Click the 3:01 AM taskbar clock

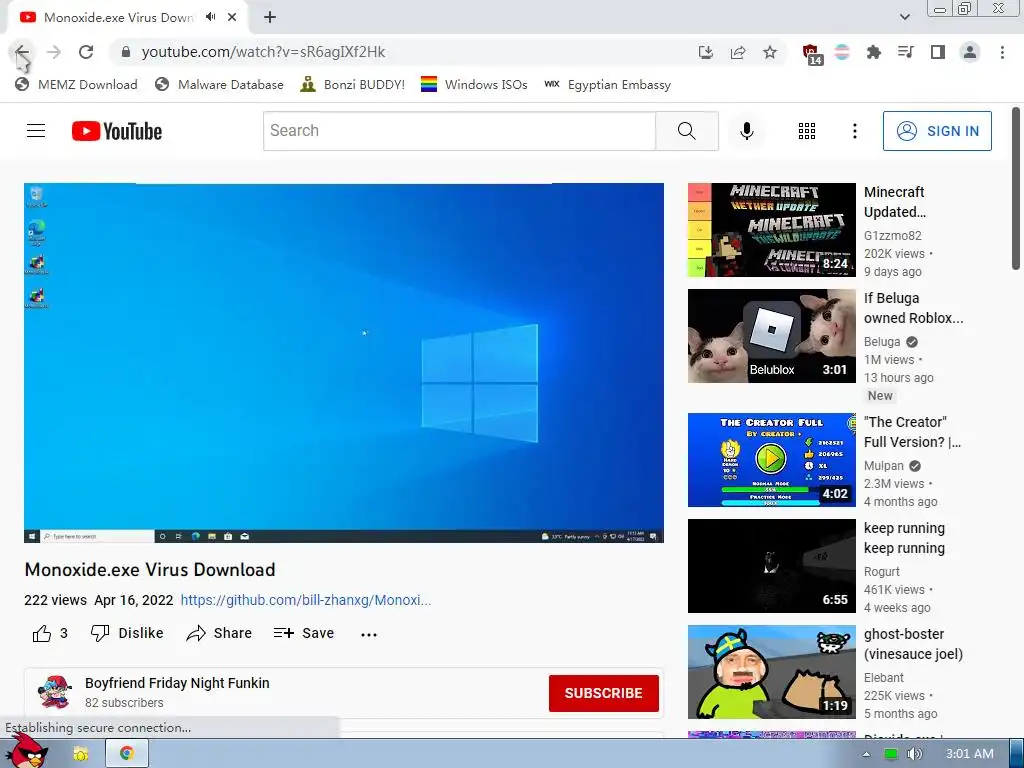click(969, 754)
